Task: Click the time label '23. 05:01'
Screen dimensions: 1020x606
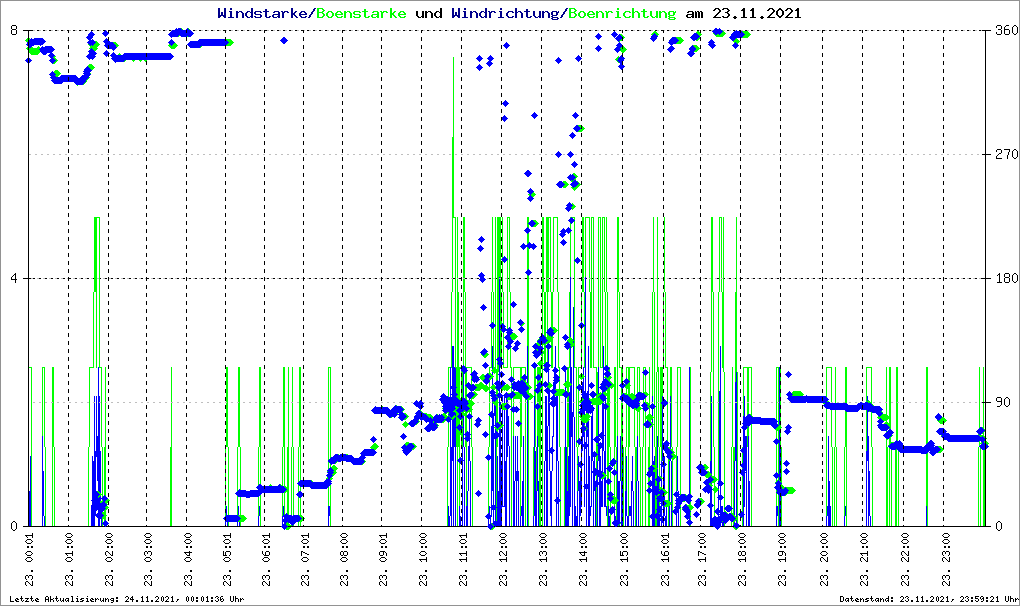Action: pyautogui.click(x=226, y=560)
